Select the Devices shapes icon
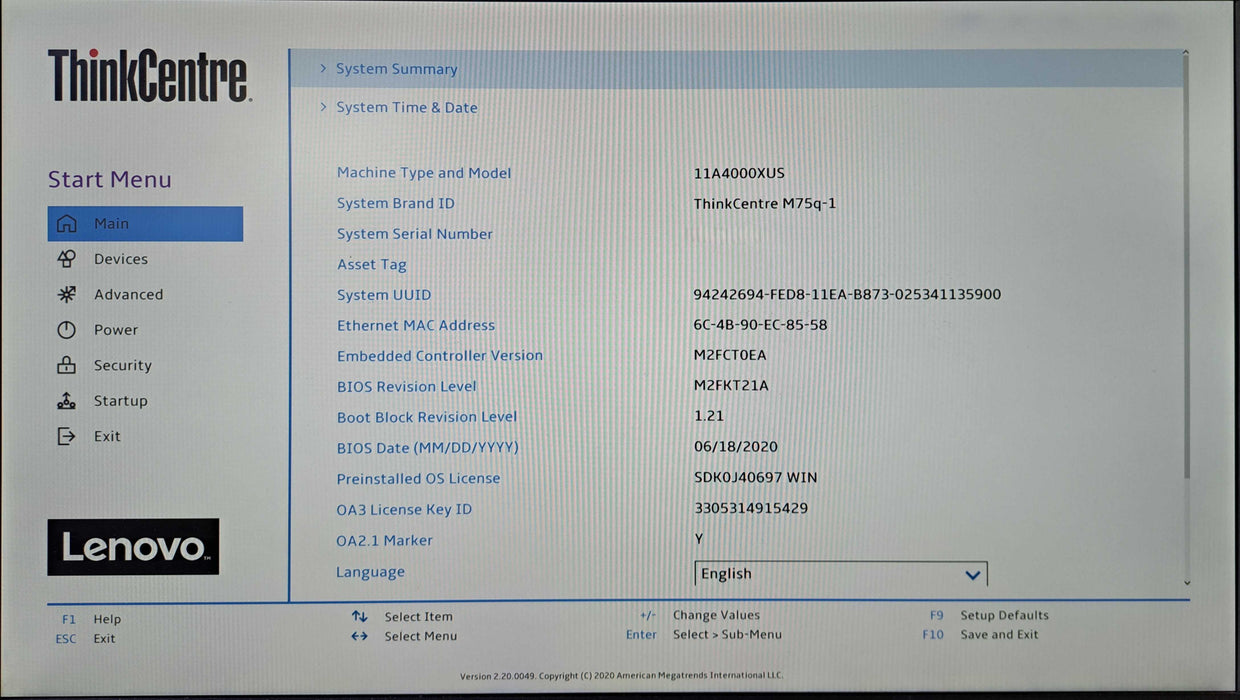This screenshot has width=1240, height=700. [66, 259]
